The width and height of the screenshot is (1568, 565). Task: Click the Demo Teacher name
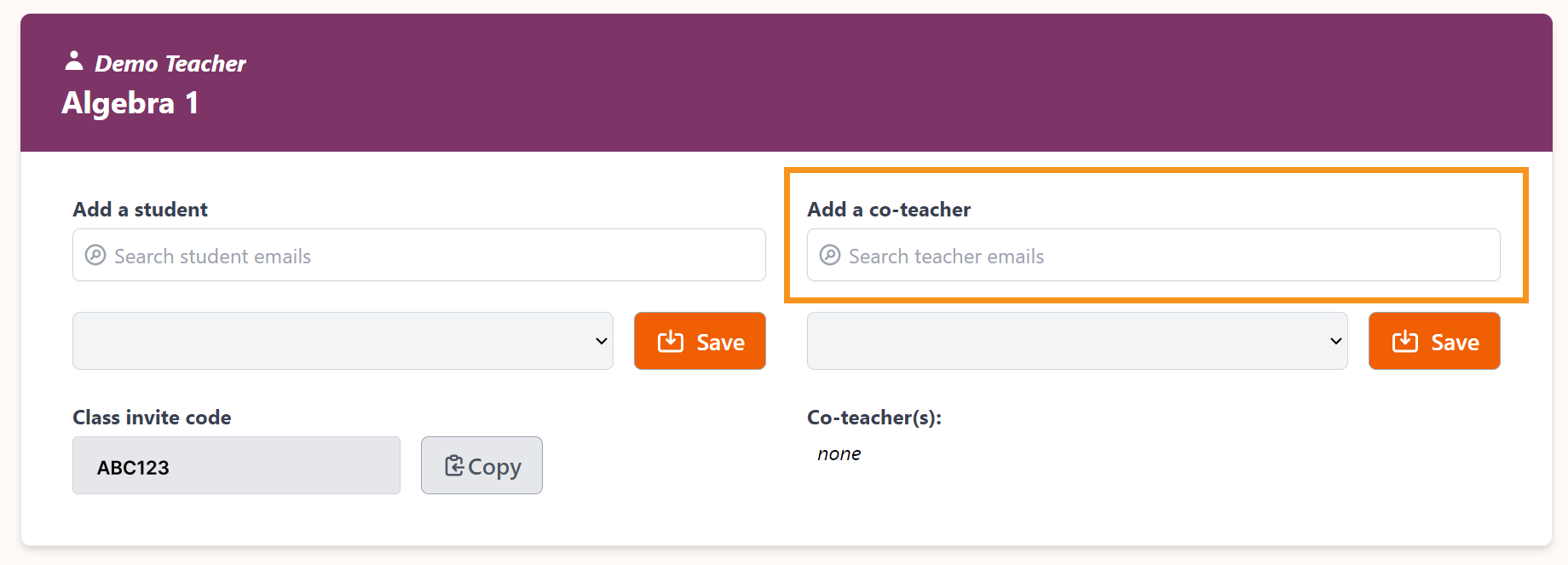pos(170,64)
